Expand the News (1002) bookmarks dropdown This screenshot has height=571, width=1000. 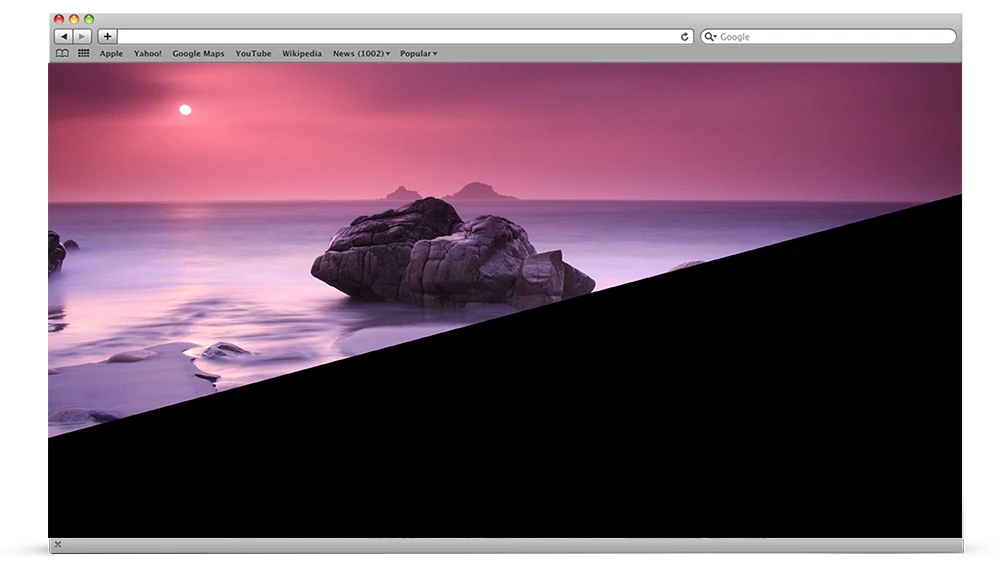361,54
